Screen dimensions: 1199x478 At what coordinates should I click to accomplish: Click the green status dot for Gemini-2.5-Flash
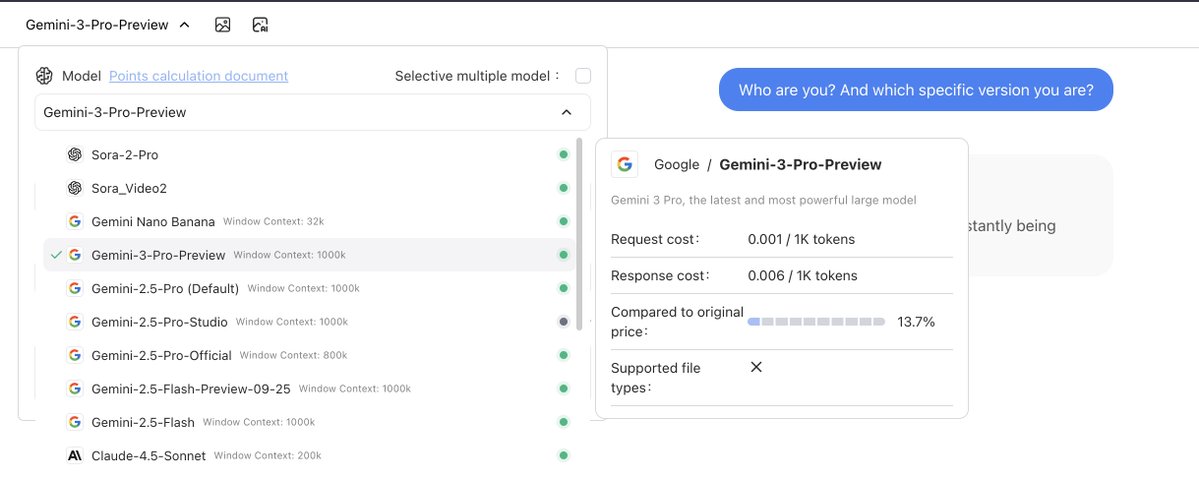pyautogui.click(x=564, y=422)
